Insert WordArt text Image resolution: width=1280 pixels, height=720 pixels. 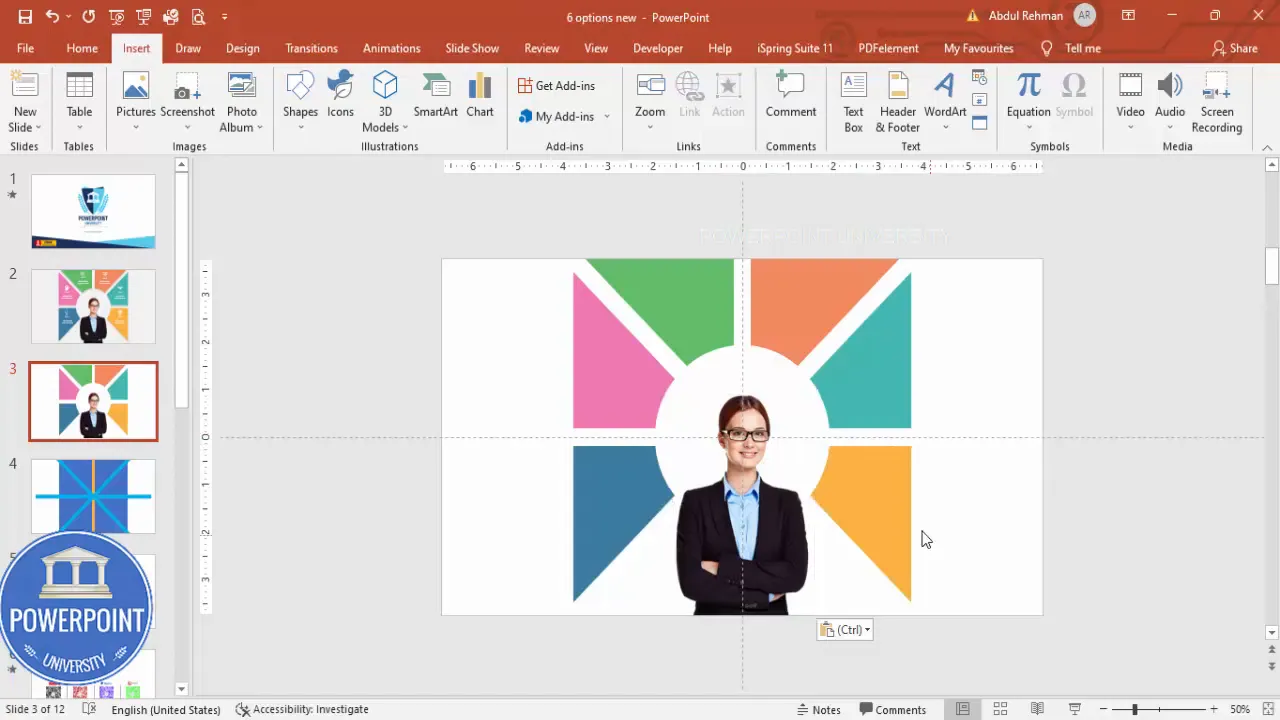[x=945, y=102]
